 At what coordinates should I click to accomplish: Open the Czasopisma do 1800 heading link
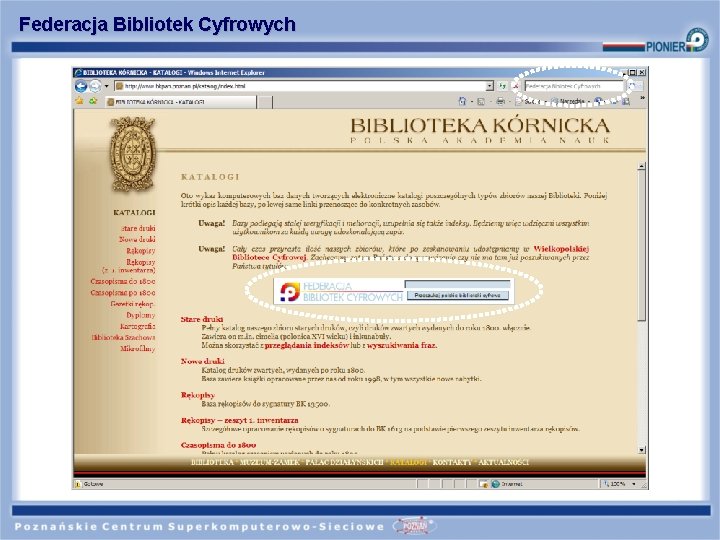218,445
